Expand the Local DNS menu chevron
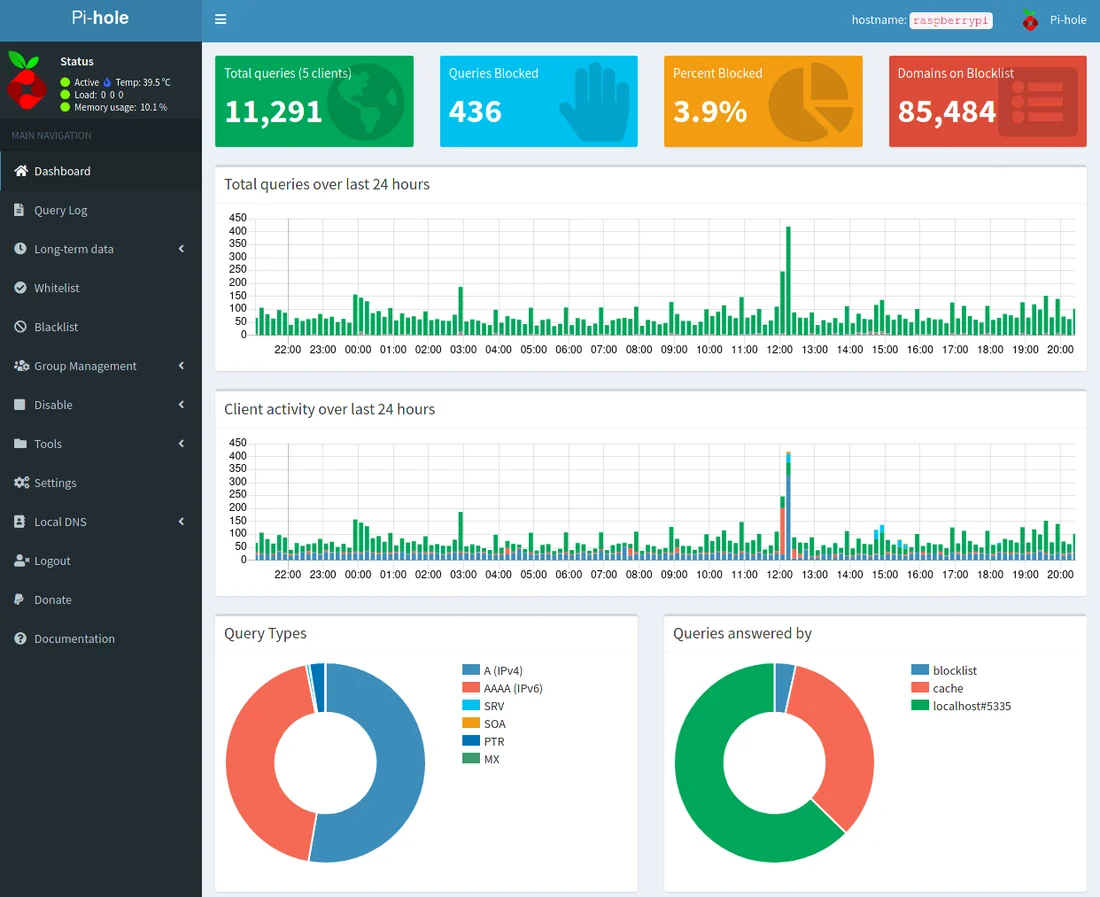The image size is (1100, 897). pyautogui.click(x=182, y=521)
